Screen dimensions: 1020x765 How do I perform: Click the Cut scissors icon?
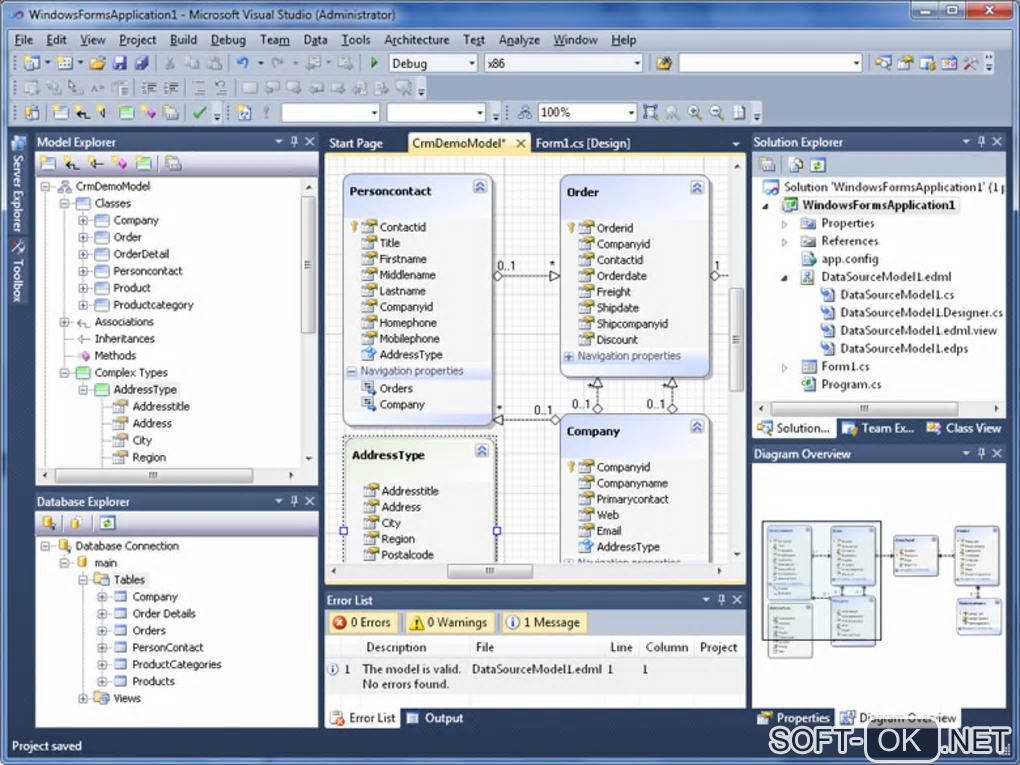click(169, 63)
